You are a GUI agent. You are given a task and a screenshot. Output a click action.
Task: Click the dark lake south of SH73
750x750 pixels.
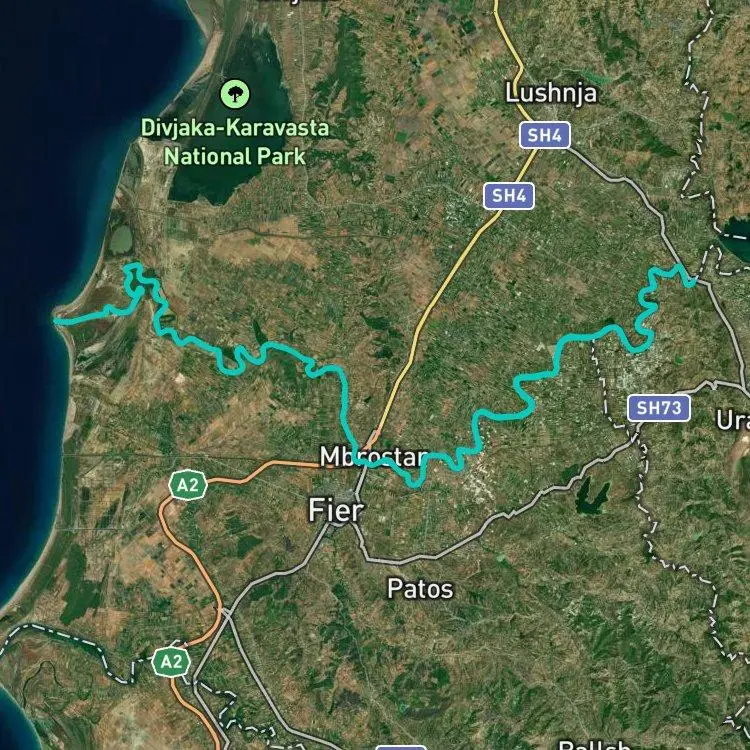pyautogui.click(x=591, y=495)
